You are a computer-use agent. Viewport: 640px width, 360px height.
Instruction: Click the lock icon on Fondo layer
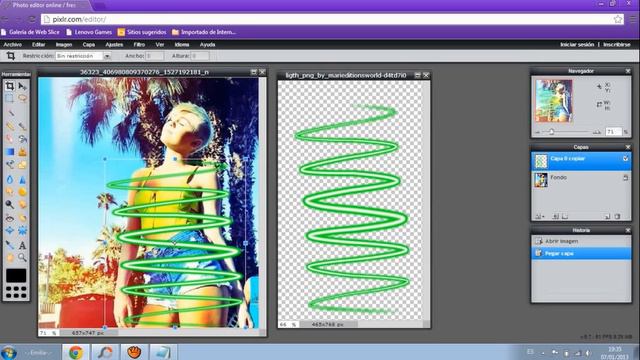pyautogui.click(x=625, y=178)
